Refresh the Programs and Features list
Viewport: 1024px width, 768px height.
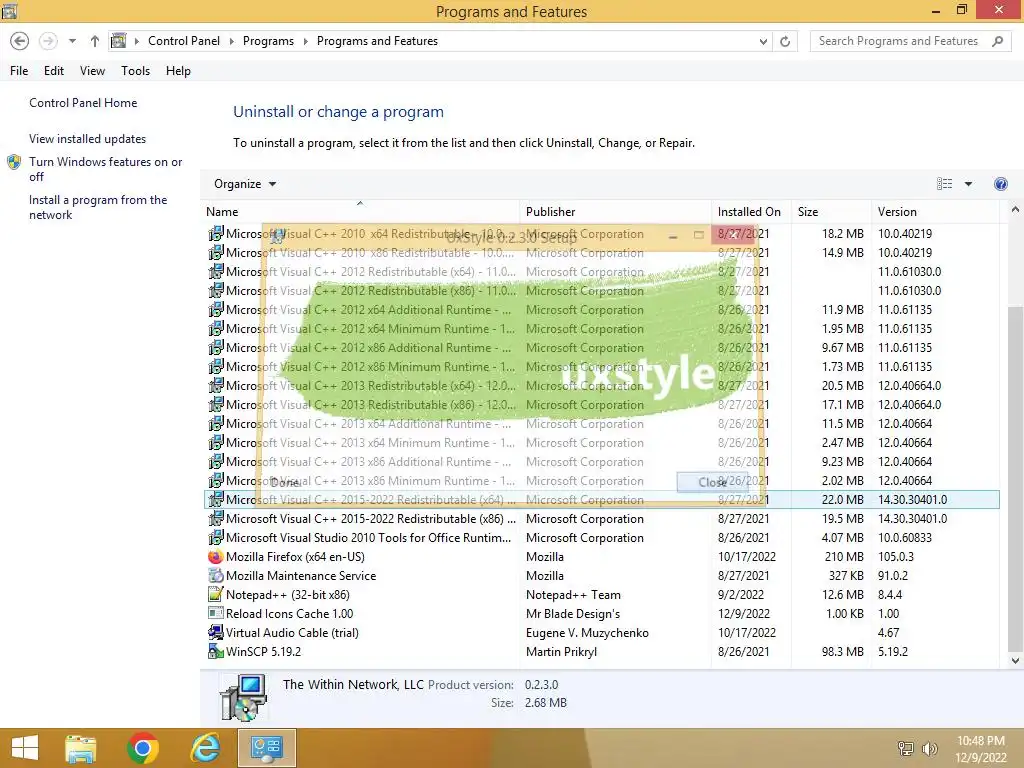click(785, 41)
